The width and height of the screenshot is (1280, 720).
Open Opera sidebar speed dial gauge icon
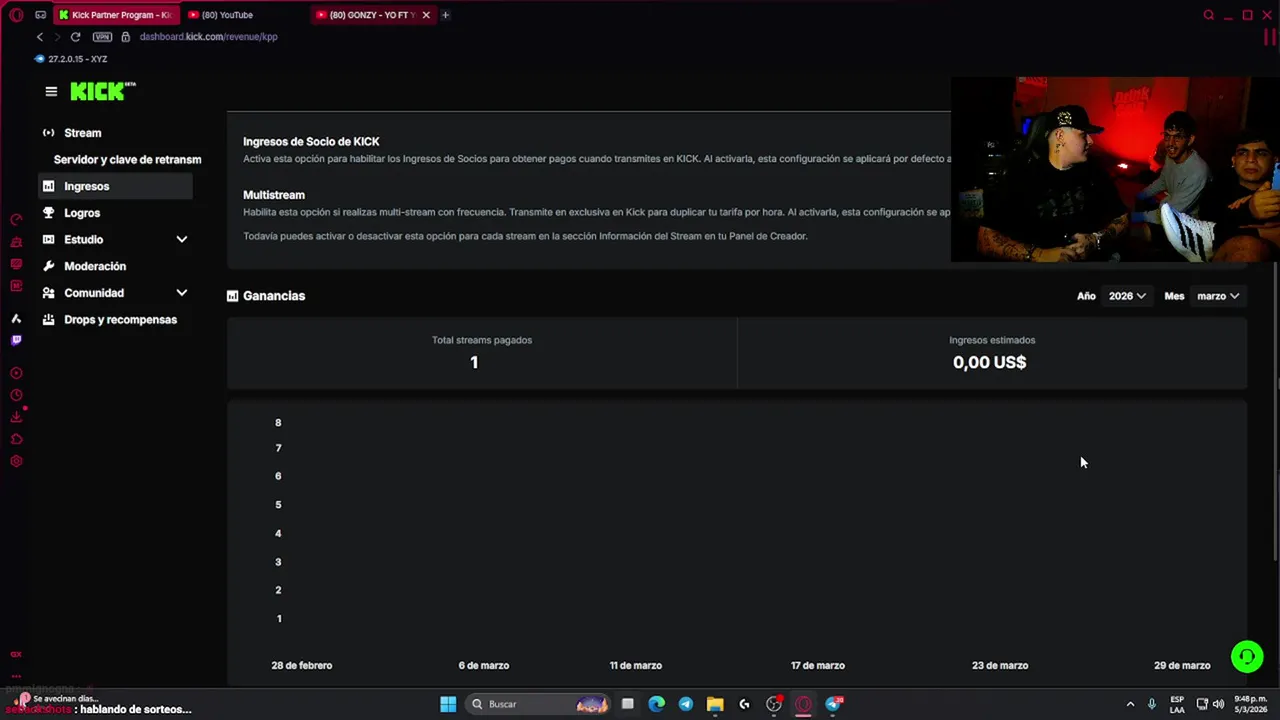tap(16, 220)
